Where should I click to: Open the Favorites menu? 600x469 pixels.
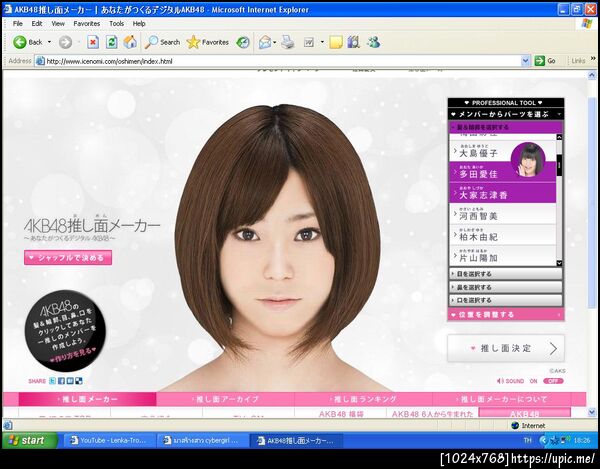86,24
